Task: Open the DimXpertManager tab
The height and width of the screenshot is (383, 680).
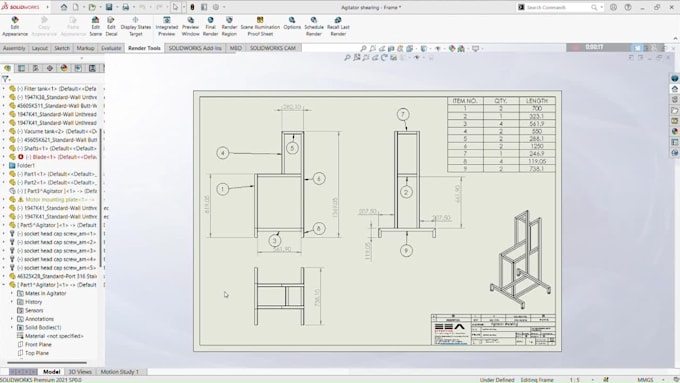Action: pos(50,68)
